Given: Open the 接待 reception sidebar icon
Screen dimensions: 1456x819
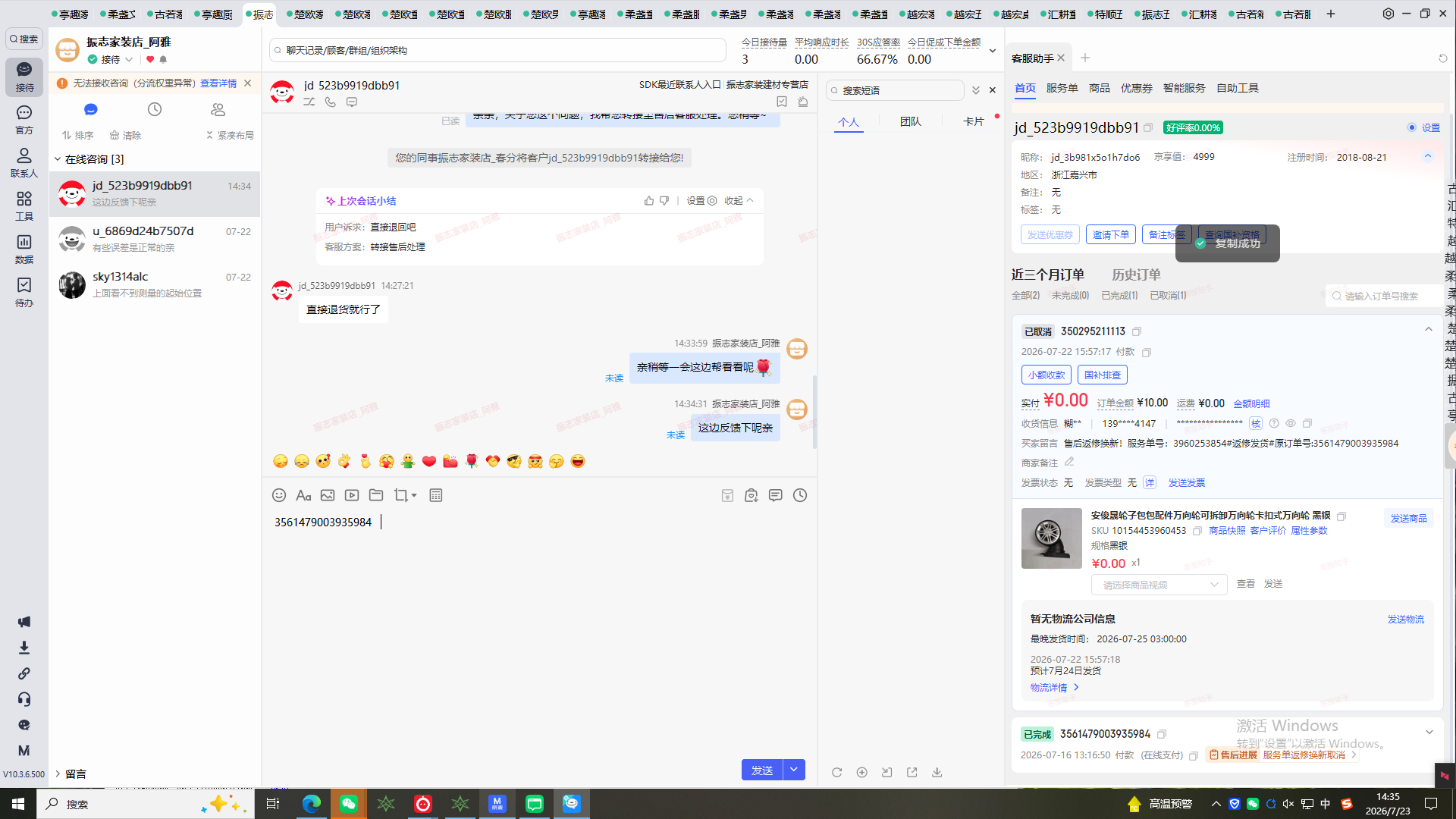Looking at the screenshot, I should (x=24, y=77).
